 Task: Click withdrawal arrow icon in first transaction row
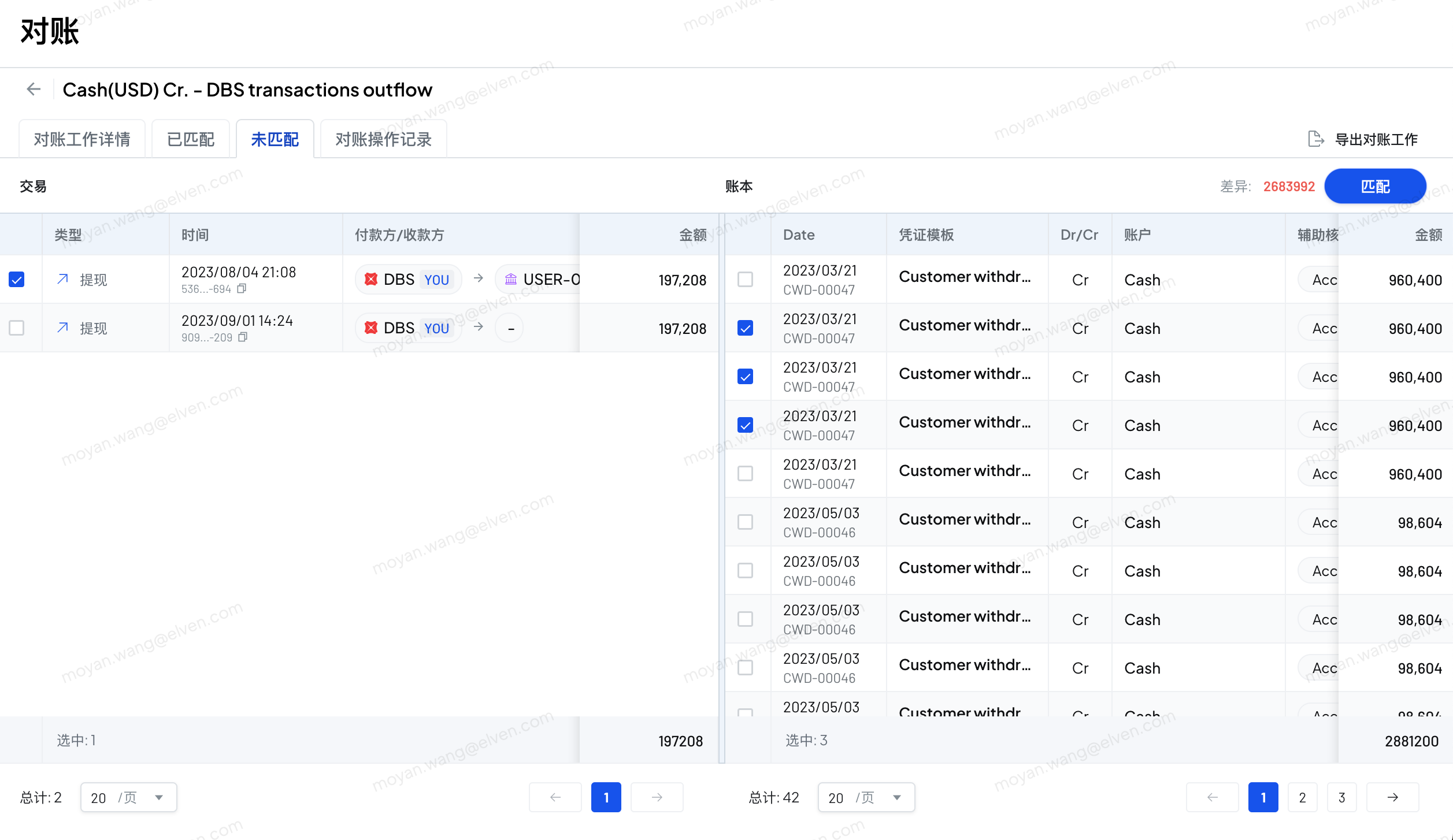pyautogui.click(x=63, y=280)
